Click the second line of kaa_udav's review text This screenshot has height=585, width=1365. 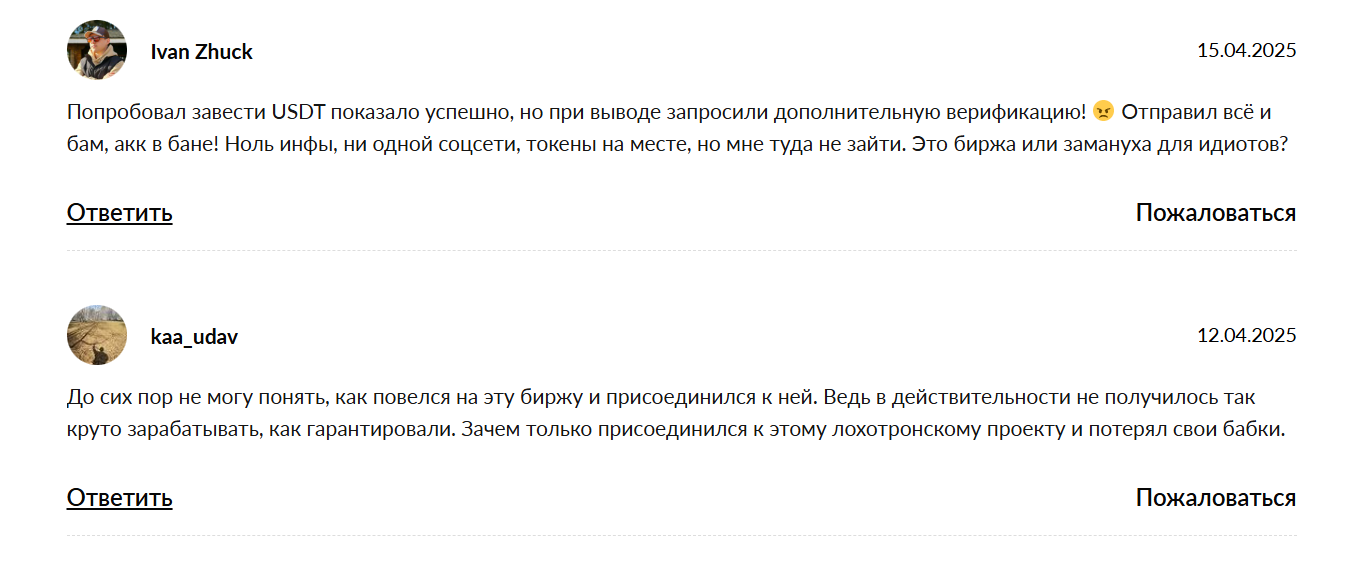(675, 431)
